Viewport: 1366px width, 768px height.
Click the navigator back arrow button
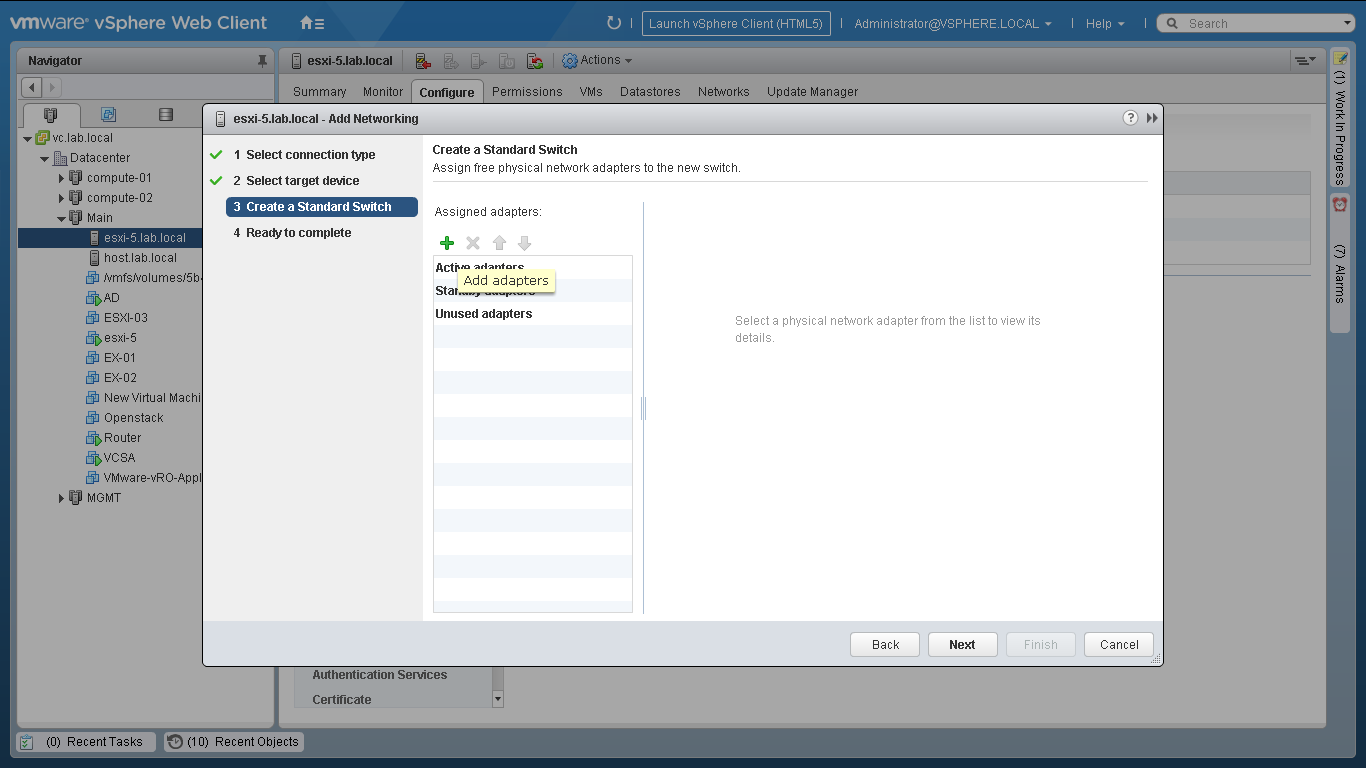click(31, 88)
